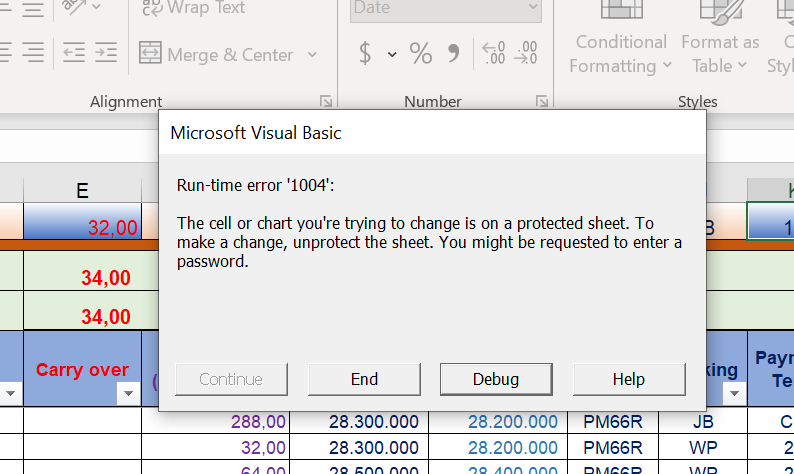Click the greyed-out Continue button
794x474 pixels.
[231, 379]
